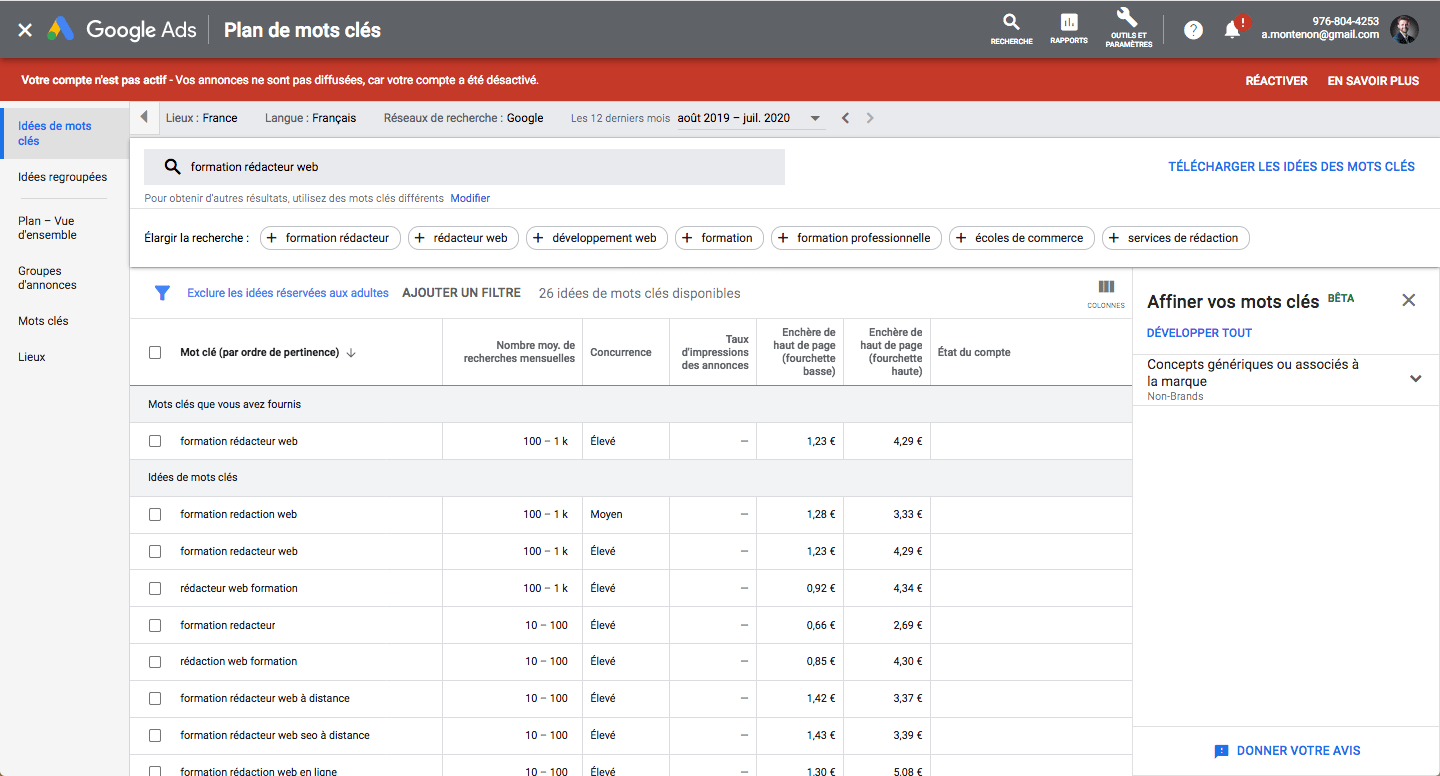
Task: Click AJOUTER UN FILTRE
Action: (x=462, y=293)
